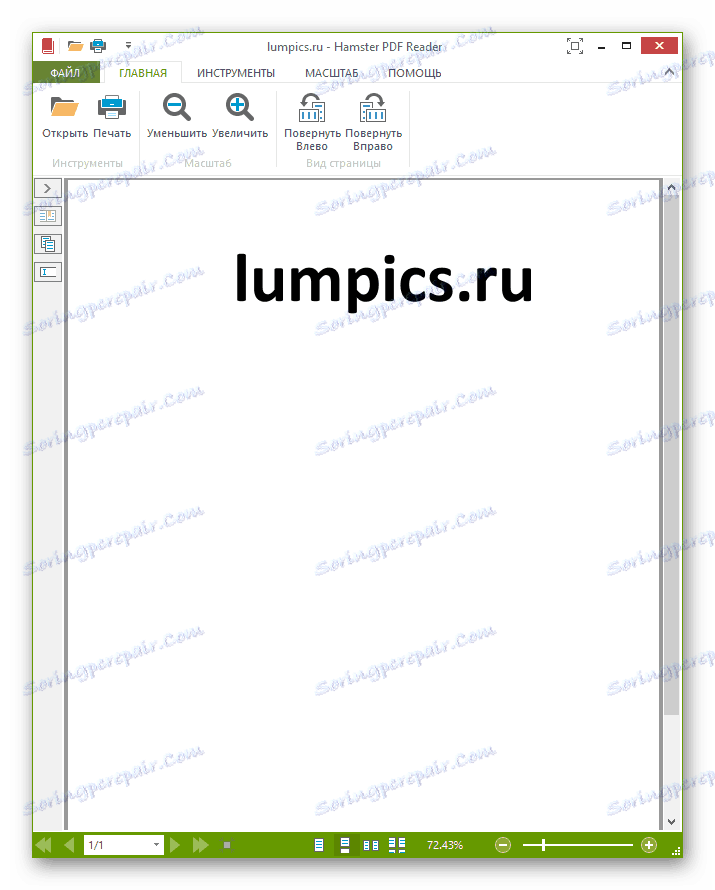Go to last page button
The width and height of the screenshot is (715, 890).
point(201,845)
